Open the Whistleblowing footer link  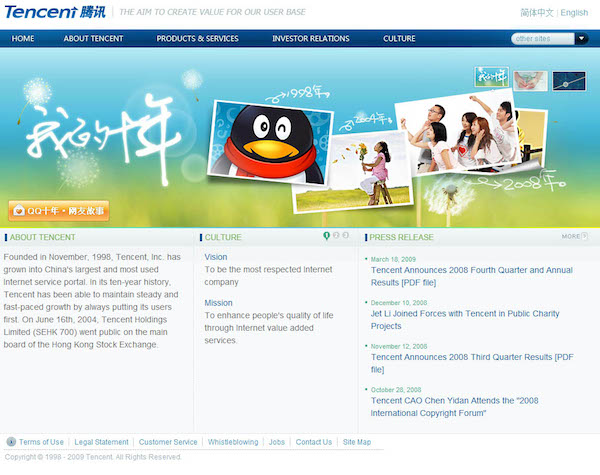coord(233,442)
